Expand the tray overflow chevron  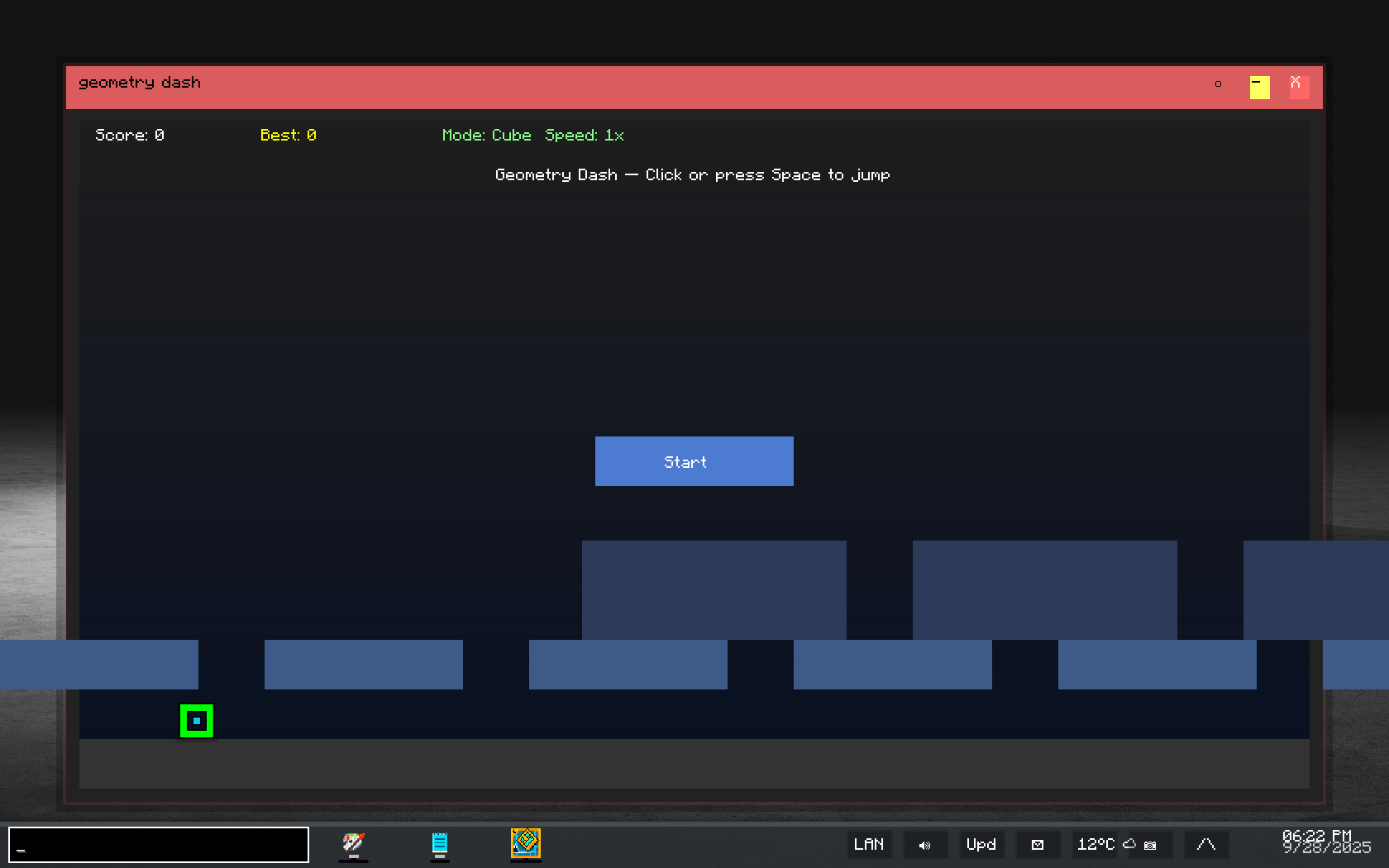[1206, 845]
